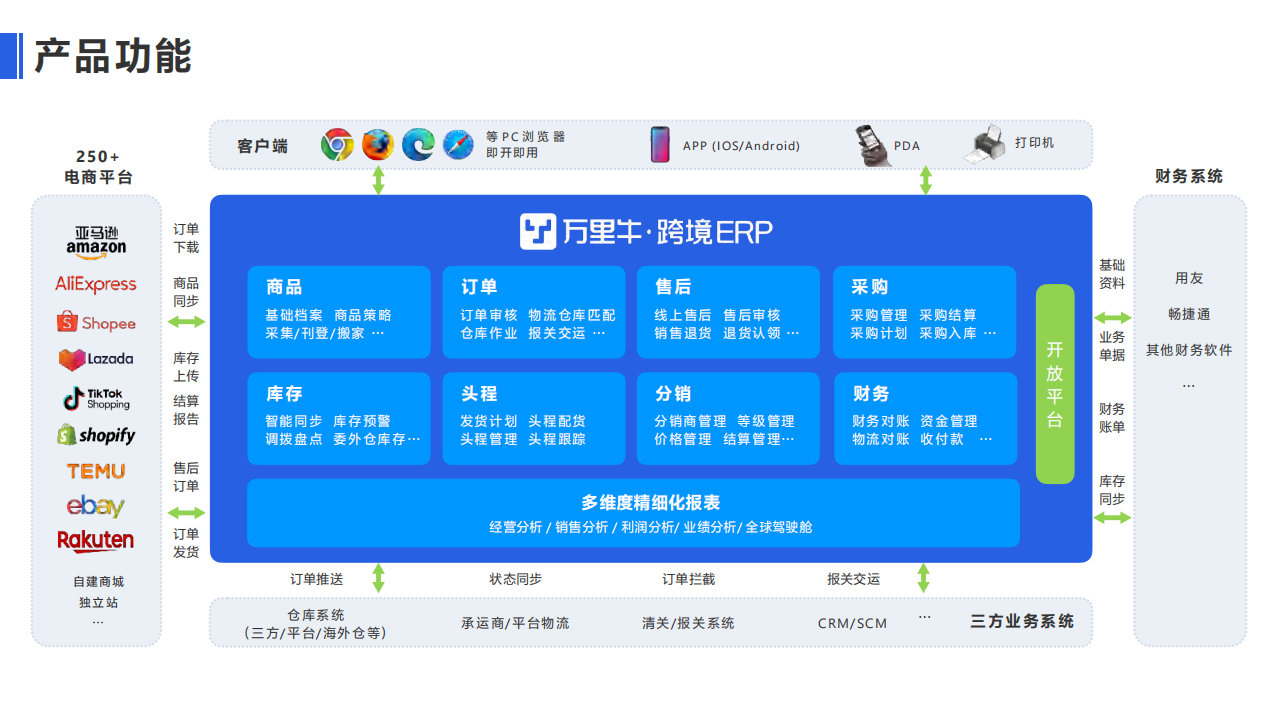Screen dimensions: 1277x717
Task: Open the 多维度精细化报表 panel
Action: [x=633, y=513]
